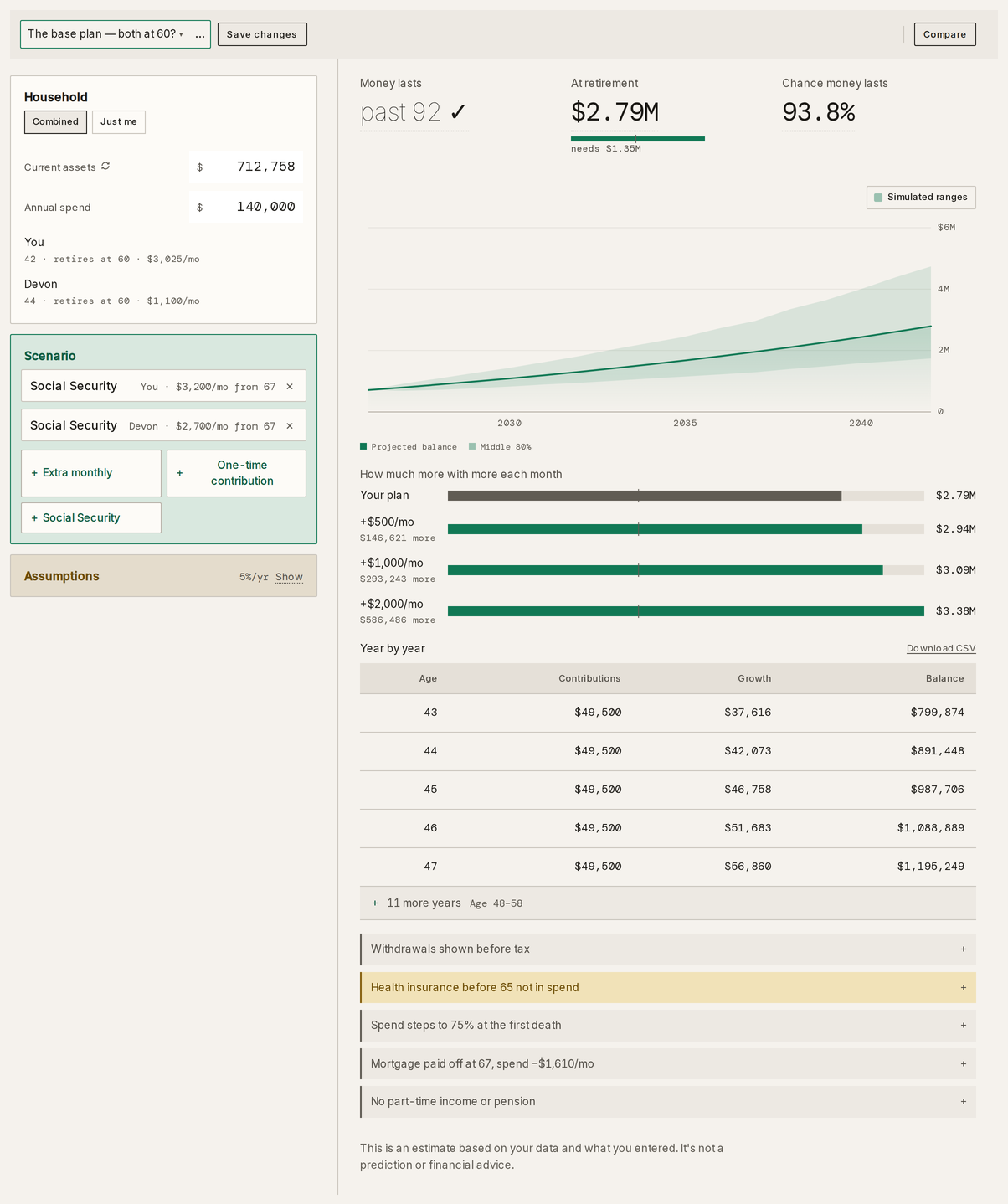Expand the 11 more years row
1008x1204 pixels.
click(x=668, y=903)
